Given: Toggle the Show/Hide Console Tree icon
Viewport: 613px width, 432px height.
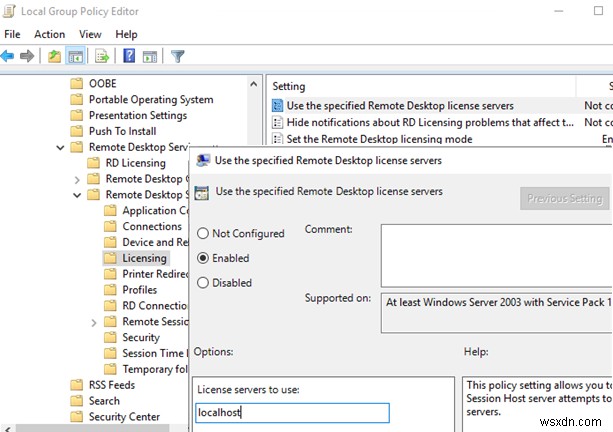Looking at the screenshot, I should (x=75, y=56).
